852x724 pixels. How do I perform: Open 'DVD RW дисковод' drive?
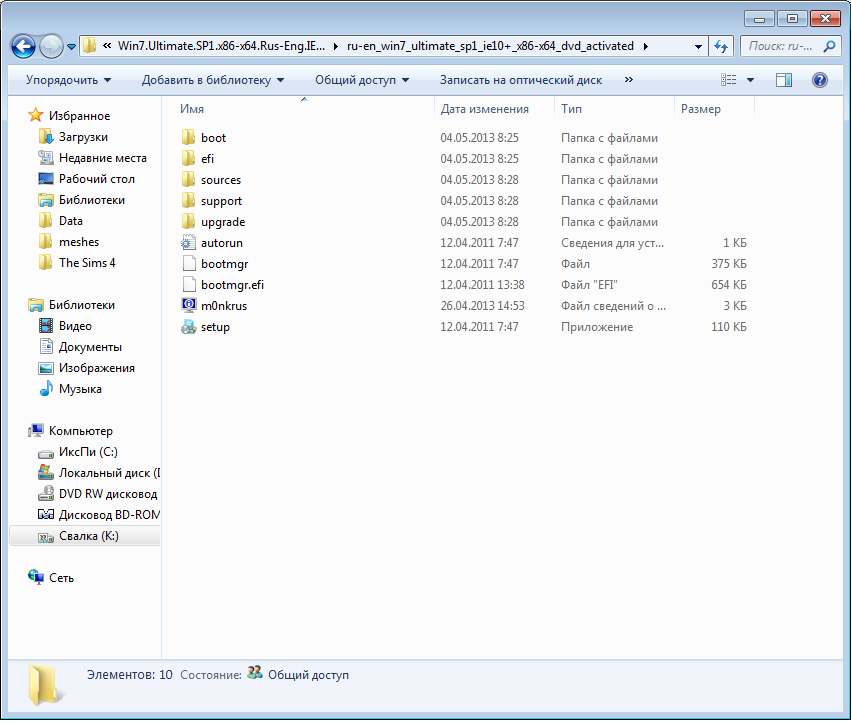pos(108,494)
